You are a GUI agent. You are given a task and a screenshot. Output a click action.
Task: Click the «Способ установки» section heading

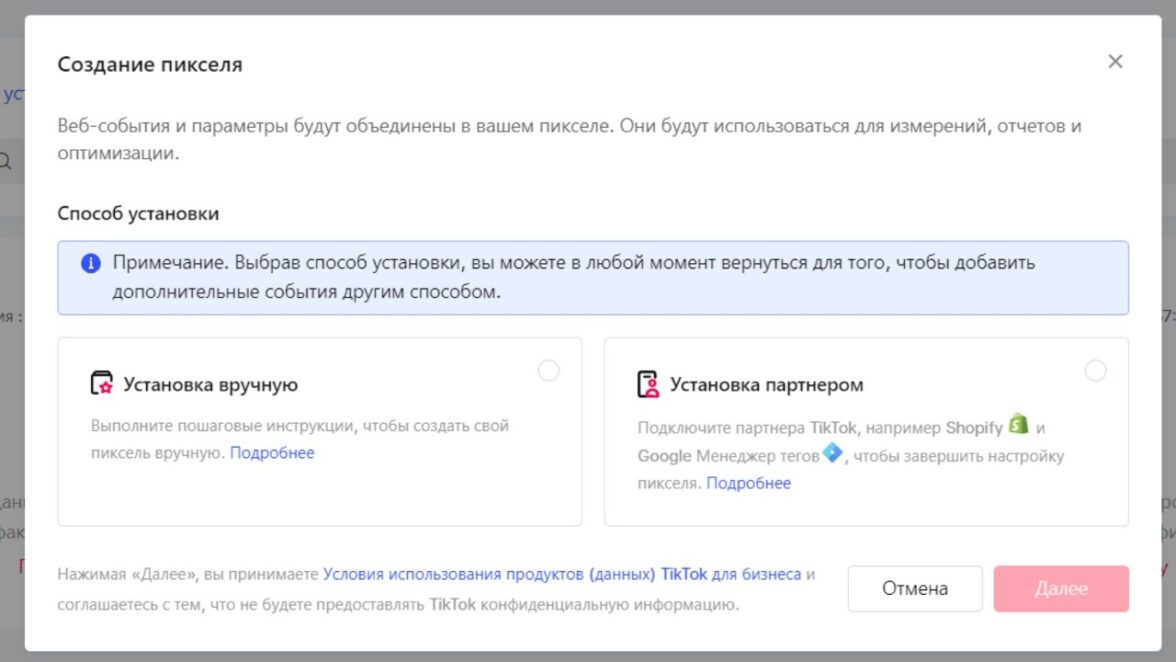click(138, 214)
